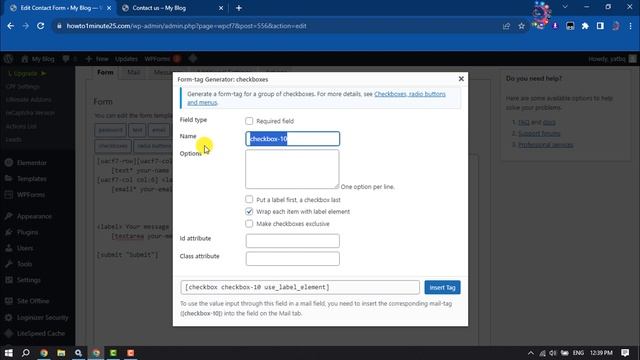Click the Name input field
Viewport: 640px width, 360px height.
[x=293, y=139]
